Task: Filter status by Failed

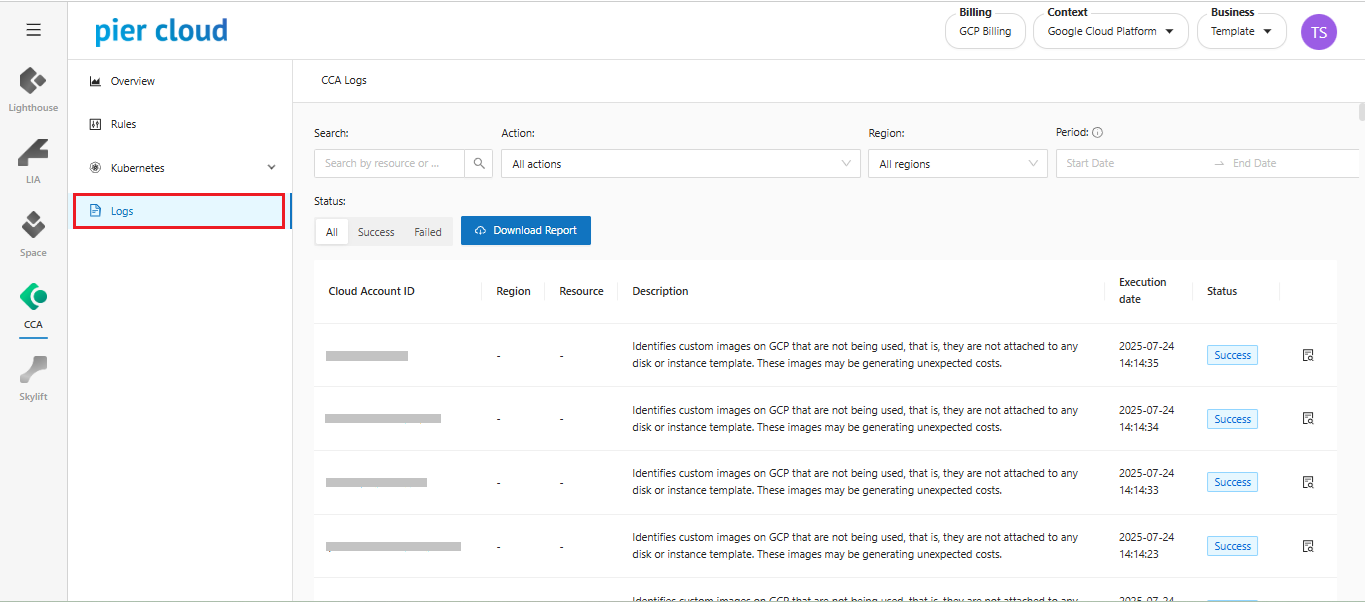Action: point(428,232)
